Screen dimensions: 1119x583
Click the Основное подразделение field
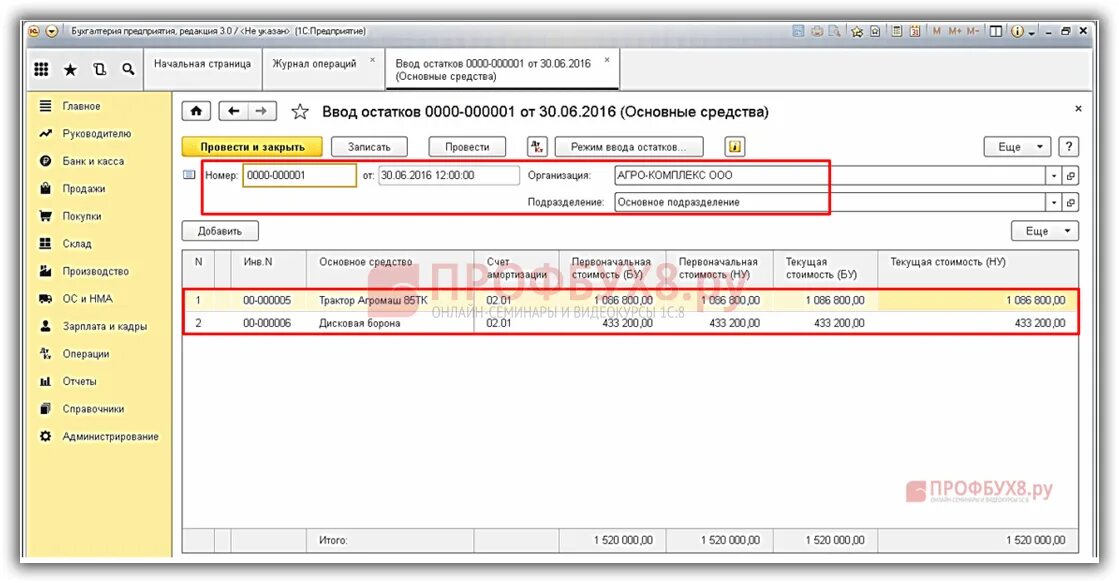(x=830, y=203)
